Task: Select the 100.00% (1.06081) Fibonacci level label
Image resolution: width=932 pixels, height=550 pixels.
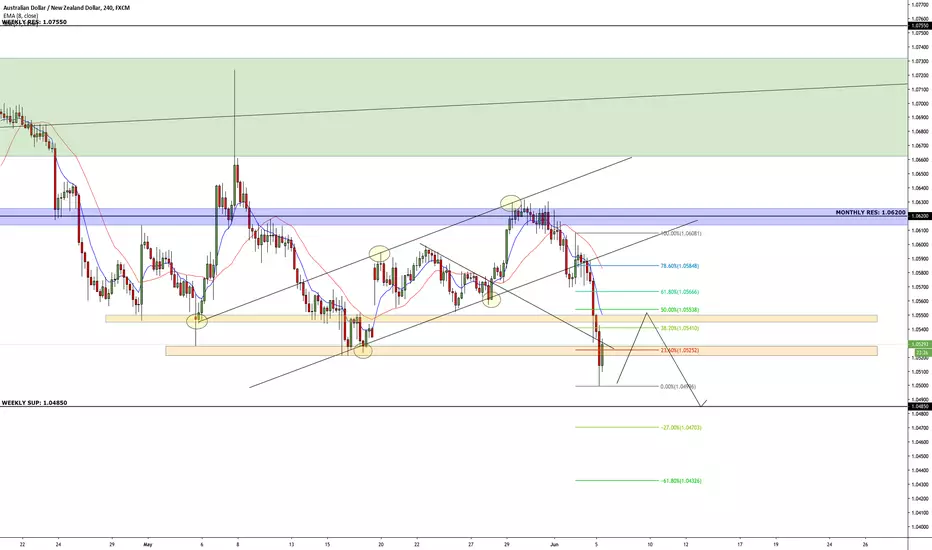Action: [681, 234]
